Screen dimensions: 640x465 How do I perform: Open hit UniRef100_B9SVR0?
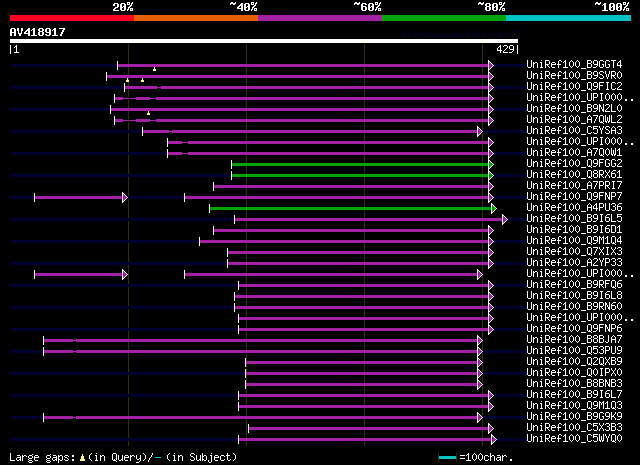click(574, 76)
